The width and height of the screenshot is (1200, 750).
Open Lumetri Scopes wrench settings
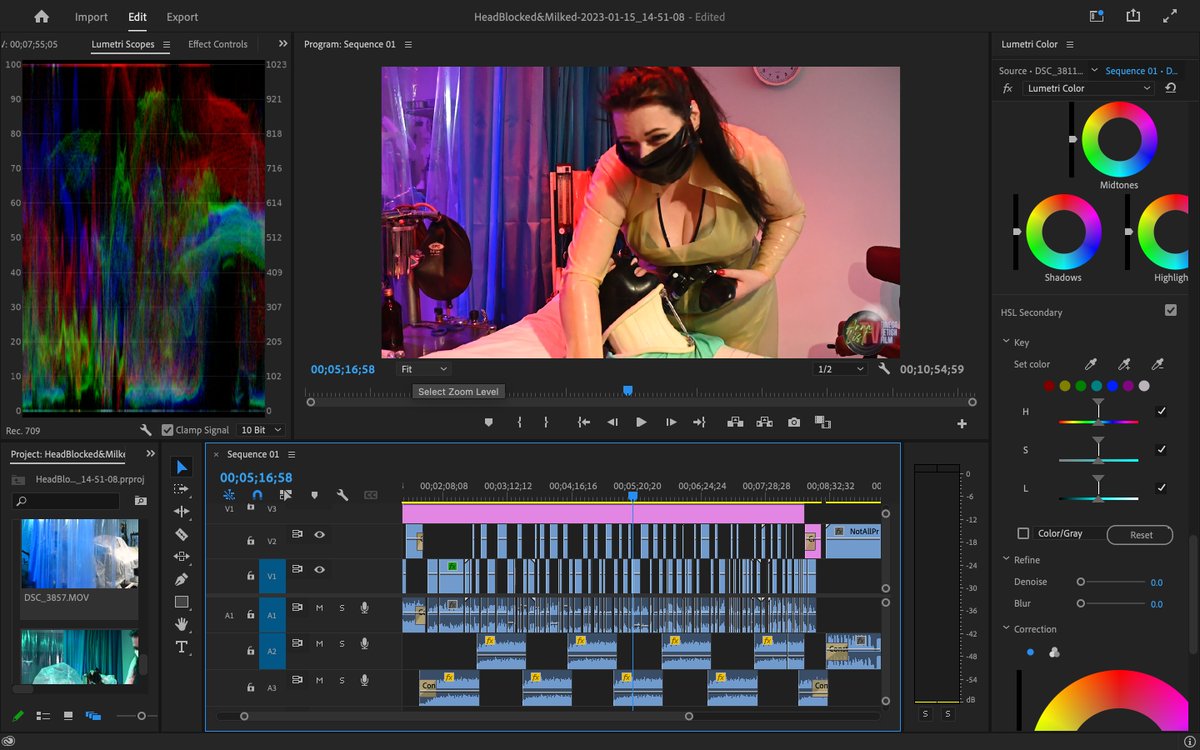(x=146, y=430)
